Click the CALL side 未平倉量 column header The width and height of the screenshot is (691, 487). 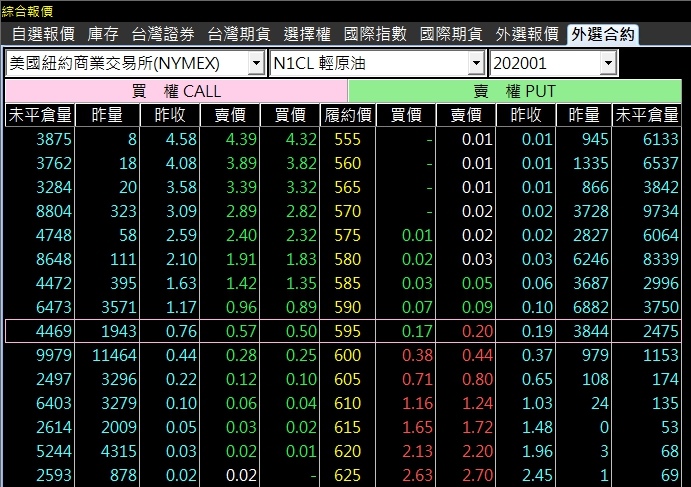pos(40,115)
